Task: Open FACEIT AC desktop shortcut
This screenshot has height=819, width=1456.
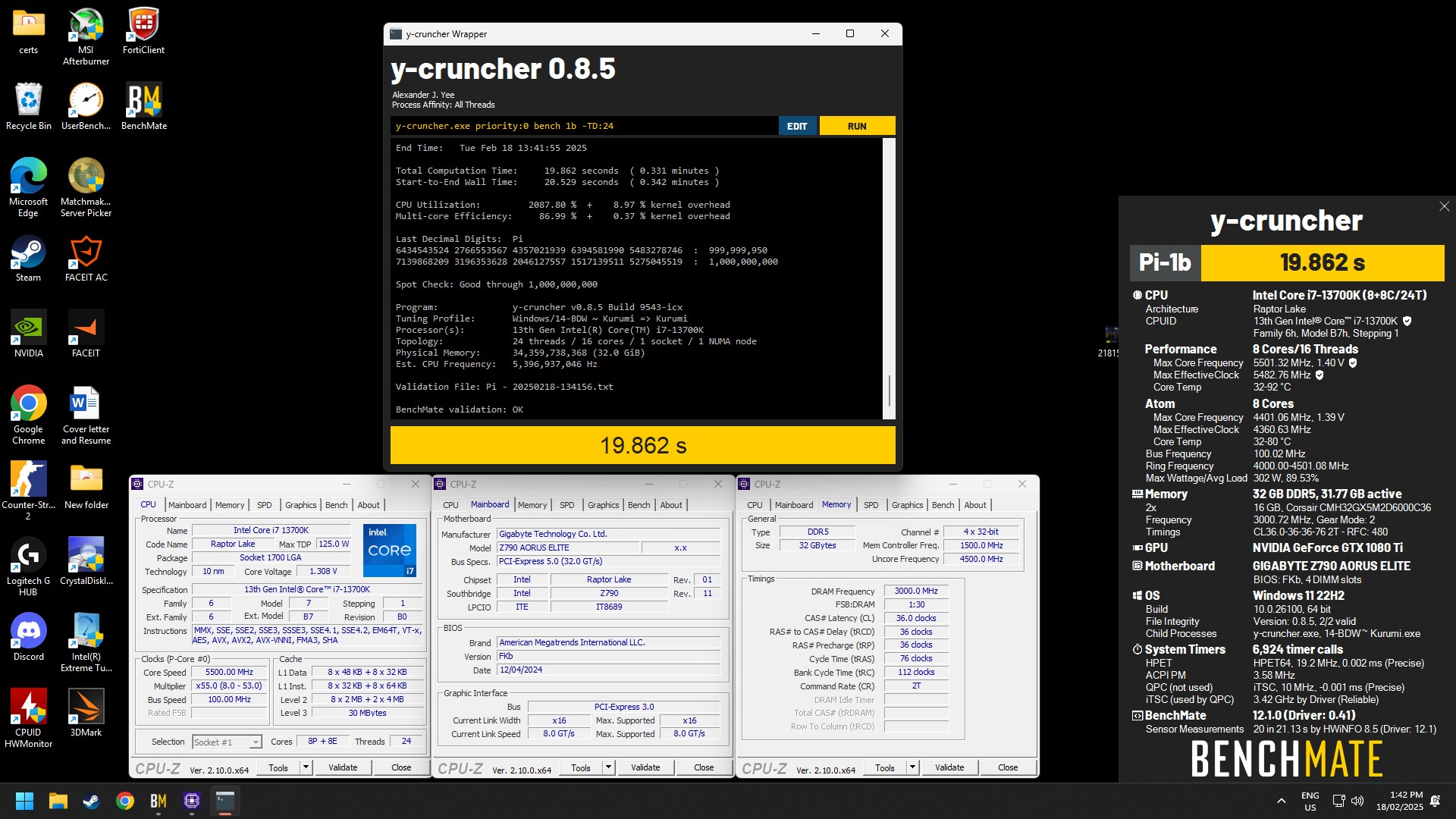Action: click(x=86, y=259)
